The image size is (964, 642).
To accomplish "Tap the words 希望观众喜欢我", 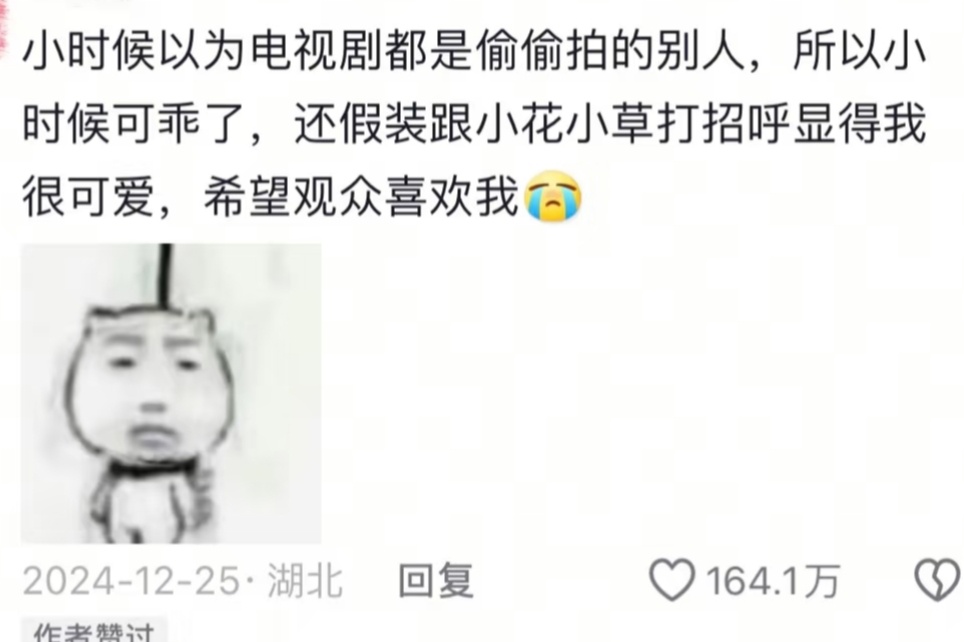I will pyautogui.click(x=362, y=197).
